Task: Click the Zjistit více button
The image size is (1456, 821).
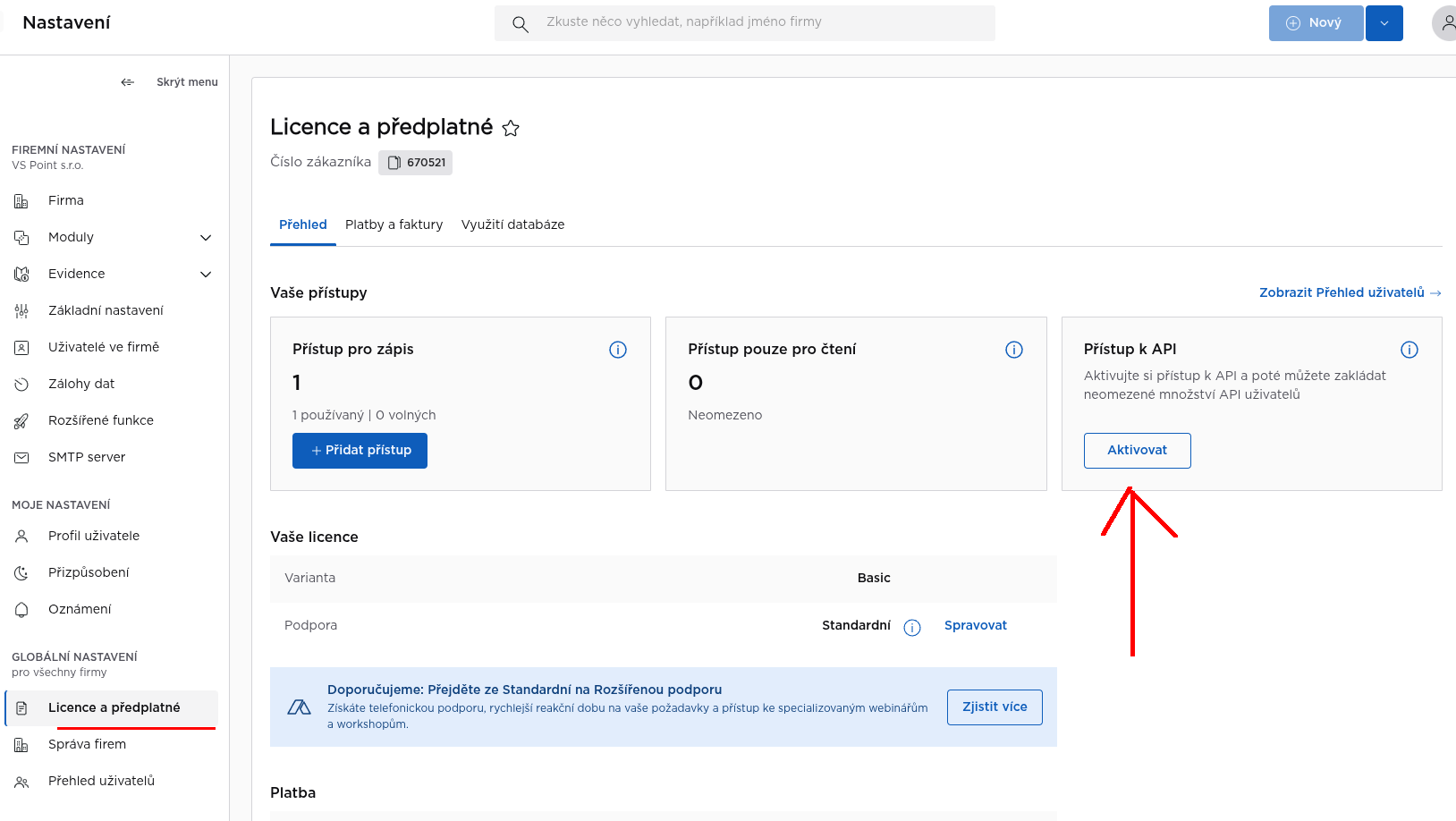Action: [x=995, y=707]
